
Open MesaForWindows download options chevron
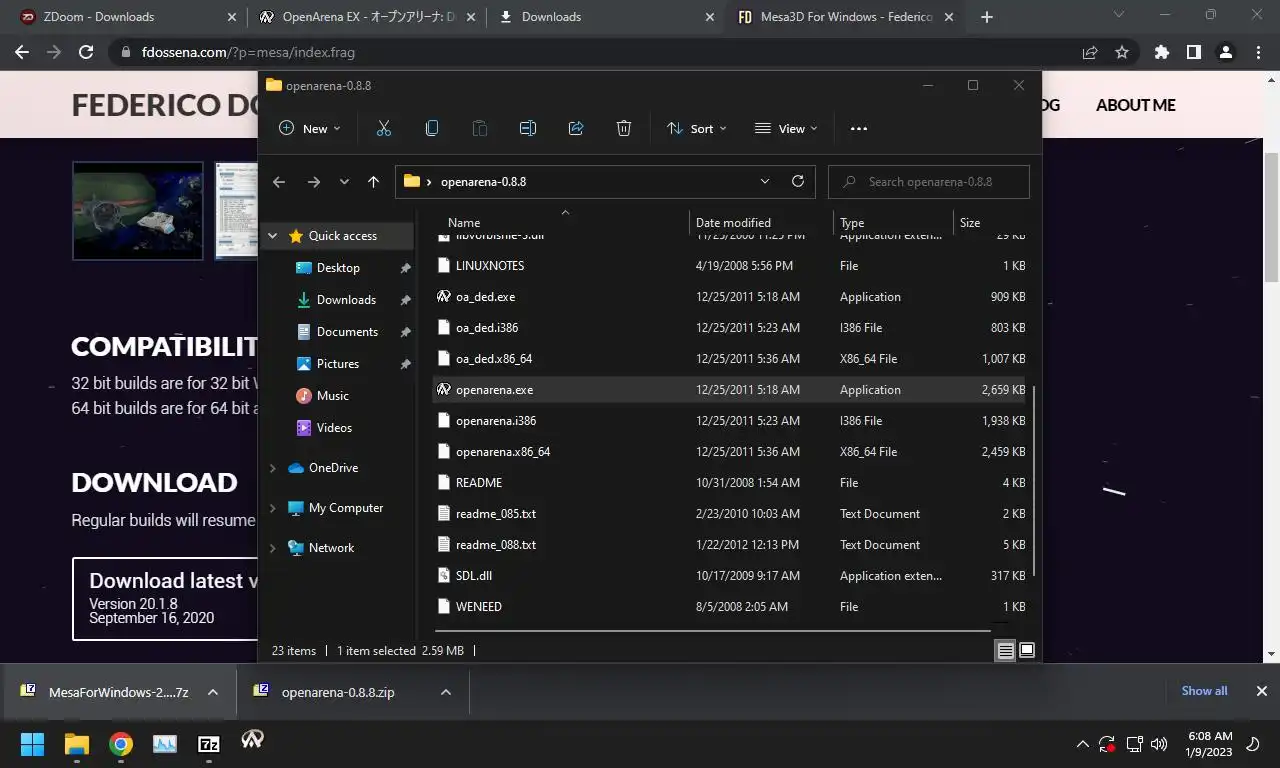point(213,692)
